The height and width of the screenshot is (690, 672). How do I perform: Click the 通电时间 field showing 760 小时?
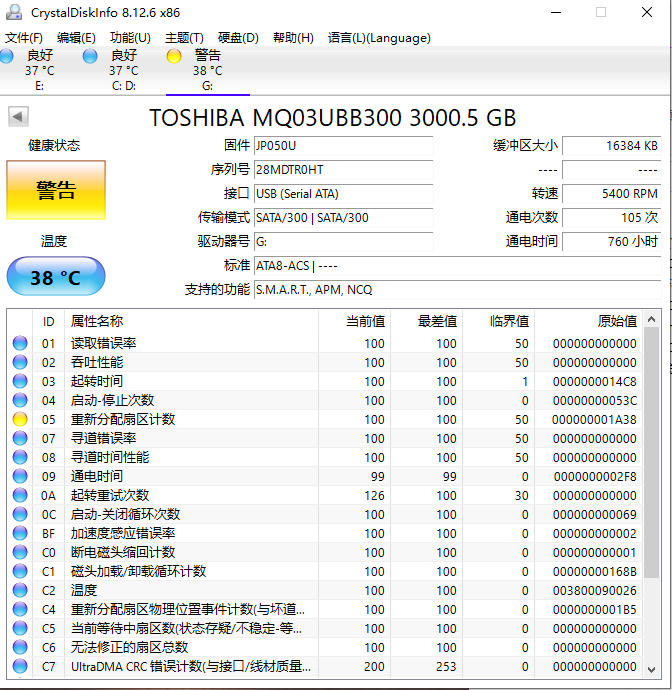[612, 242]
